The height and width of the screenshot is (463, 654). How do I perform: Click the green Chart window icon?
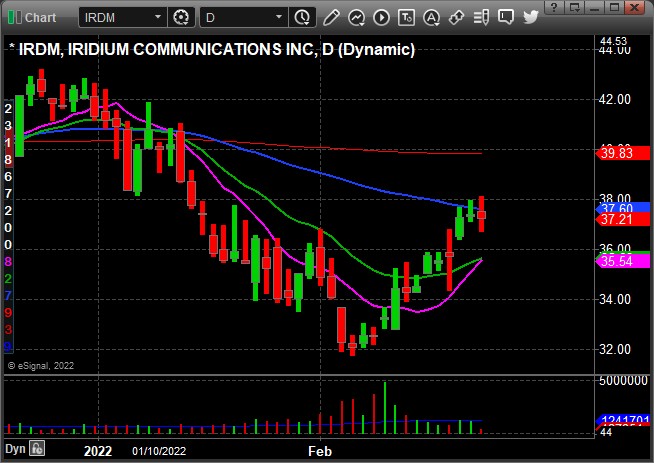[15, 18]
